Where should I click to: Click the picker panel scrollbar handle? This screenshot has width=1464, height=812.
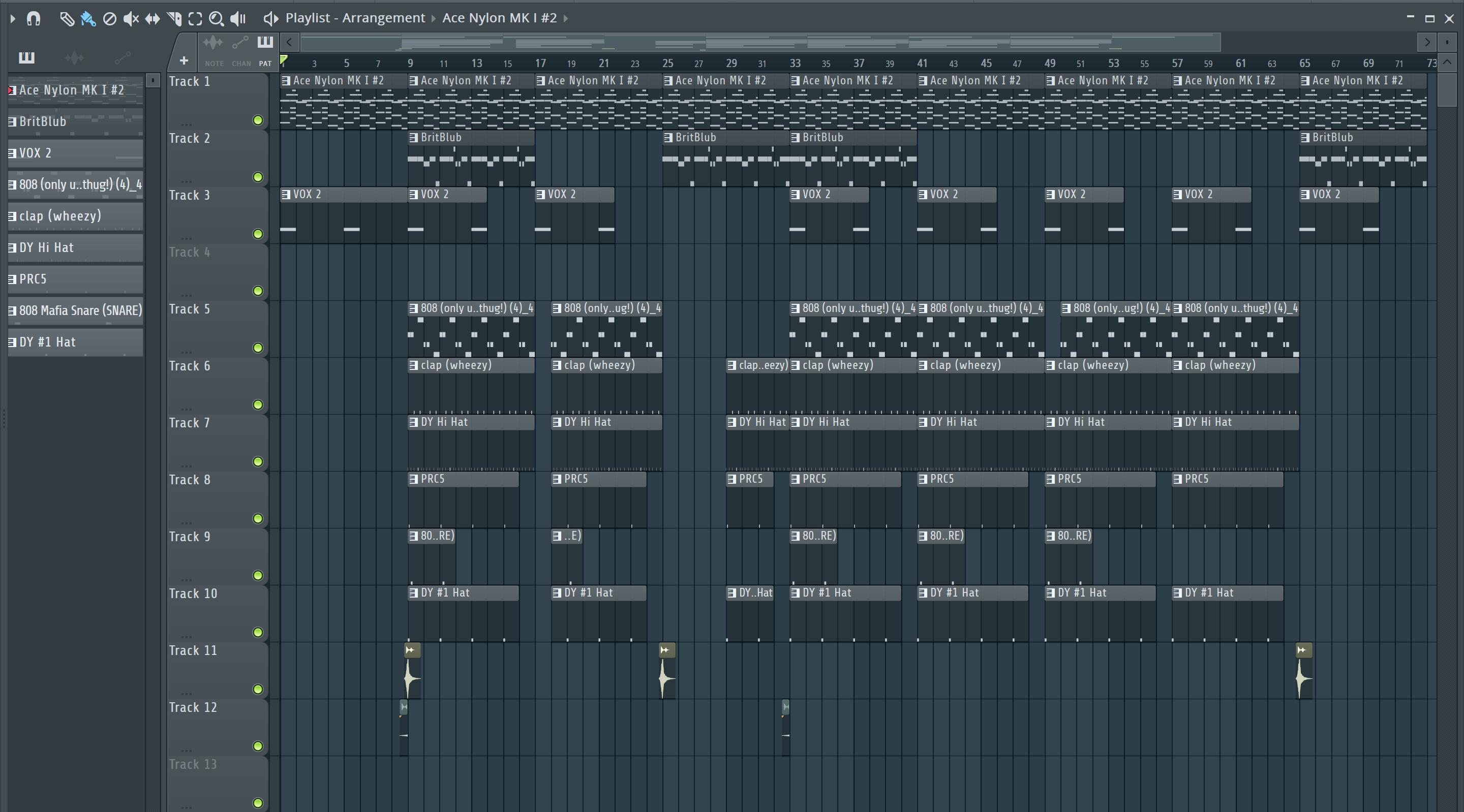(152, 81)
